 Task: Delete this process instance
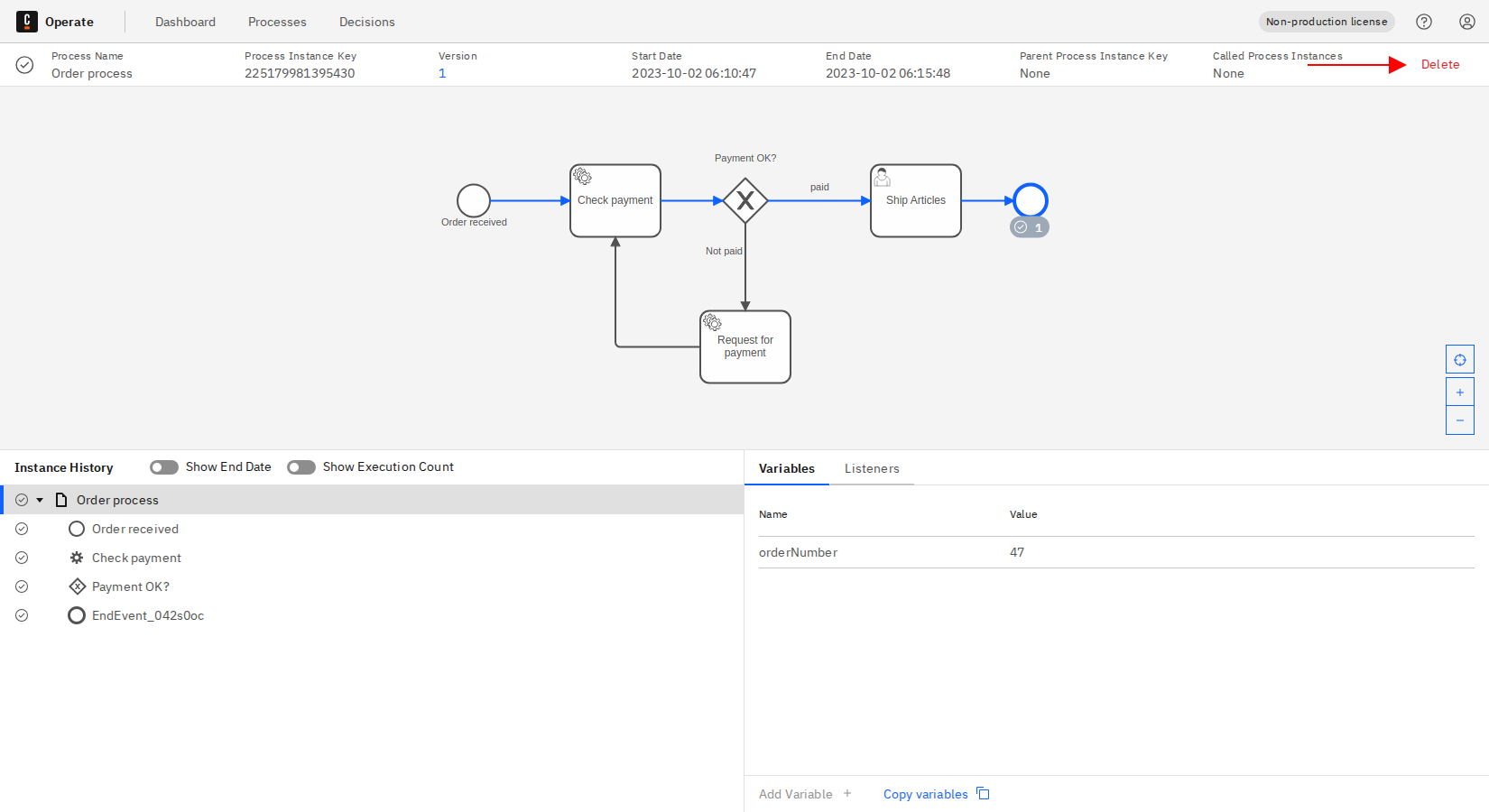1439,64
